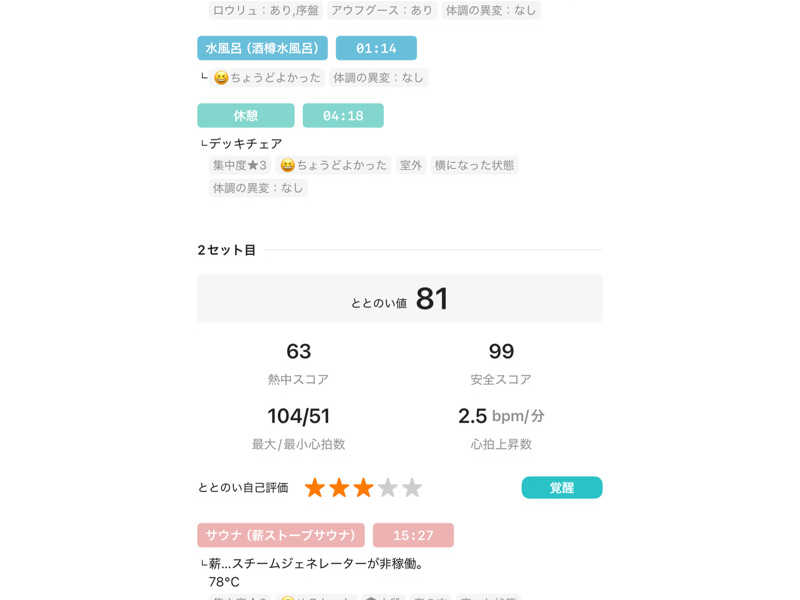Click the second orange rating star

click(339, 488)
